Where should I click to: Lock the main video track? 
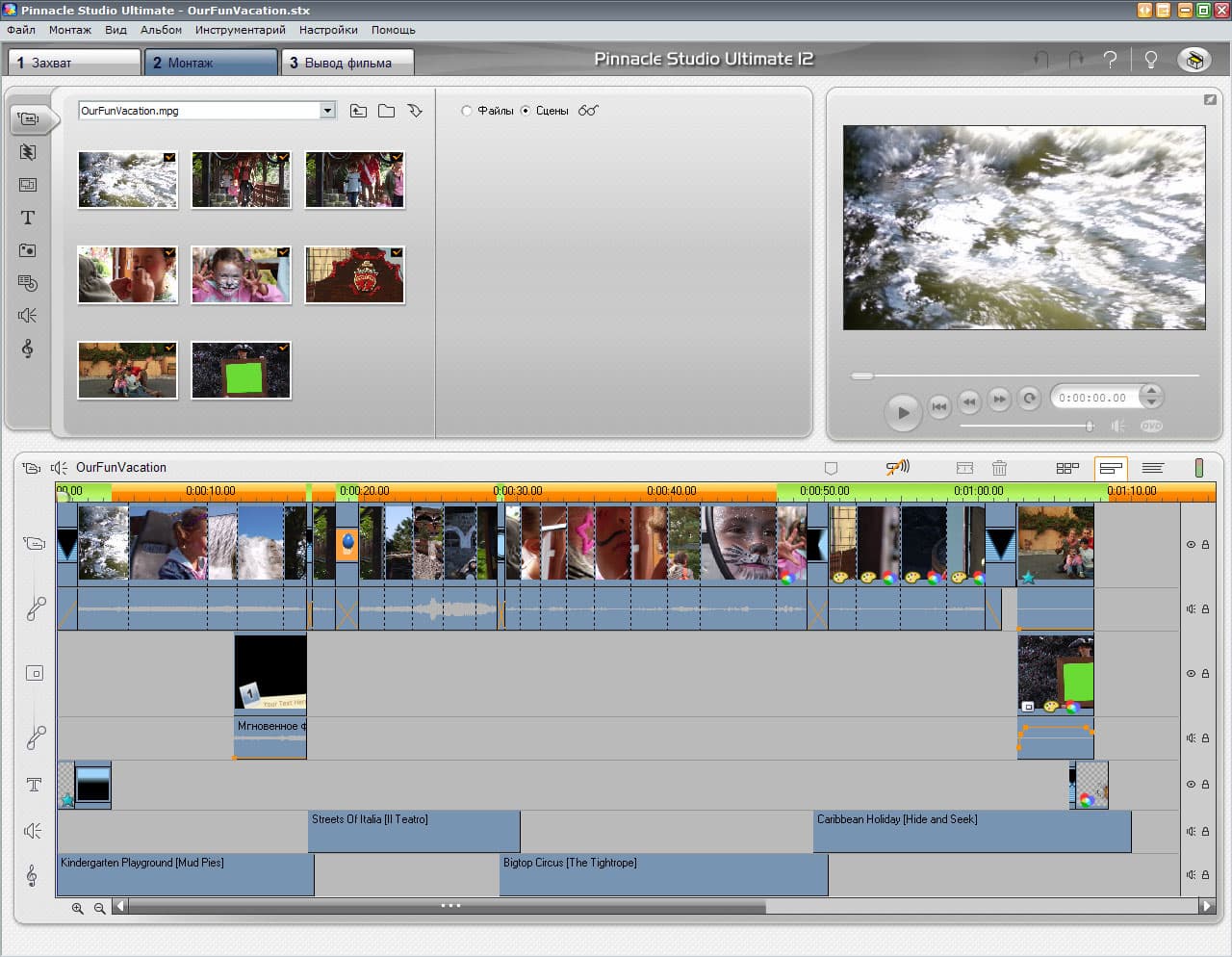[1205, 545]
